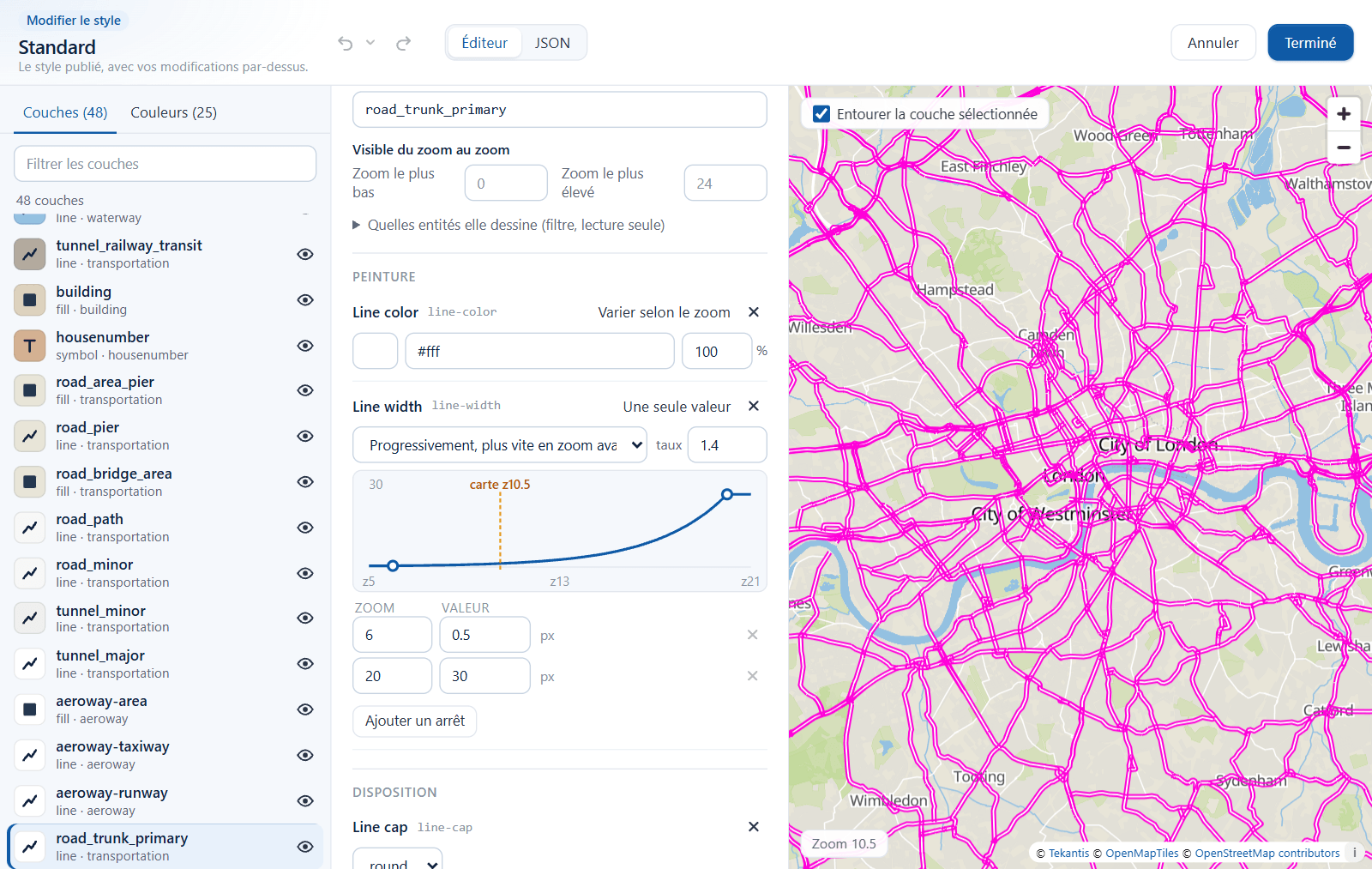This screenshot has height=869, width=1372.
Task: Click the Terminé button
Action: coord(1310,43)
